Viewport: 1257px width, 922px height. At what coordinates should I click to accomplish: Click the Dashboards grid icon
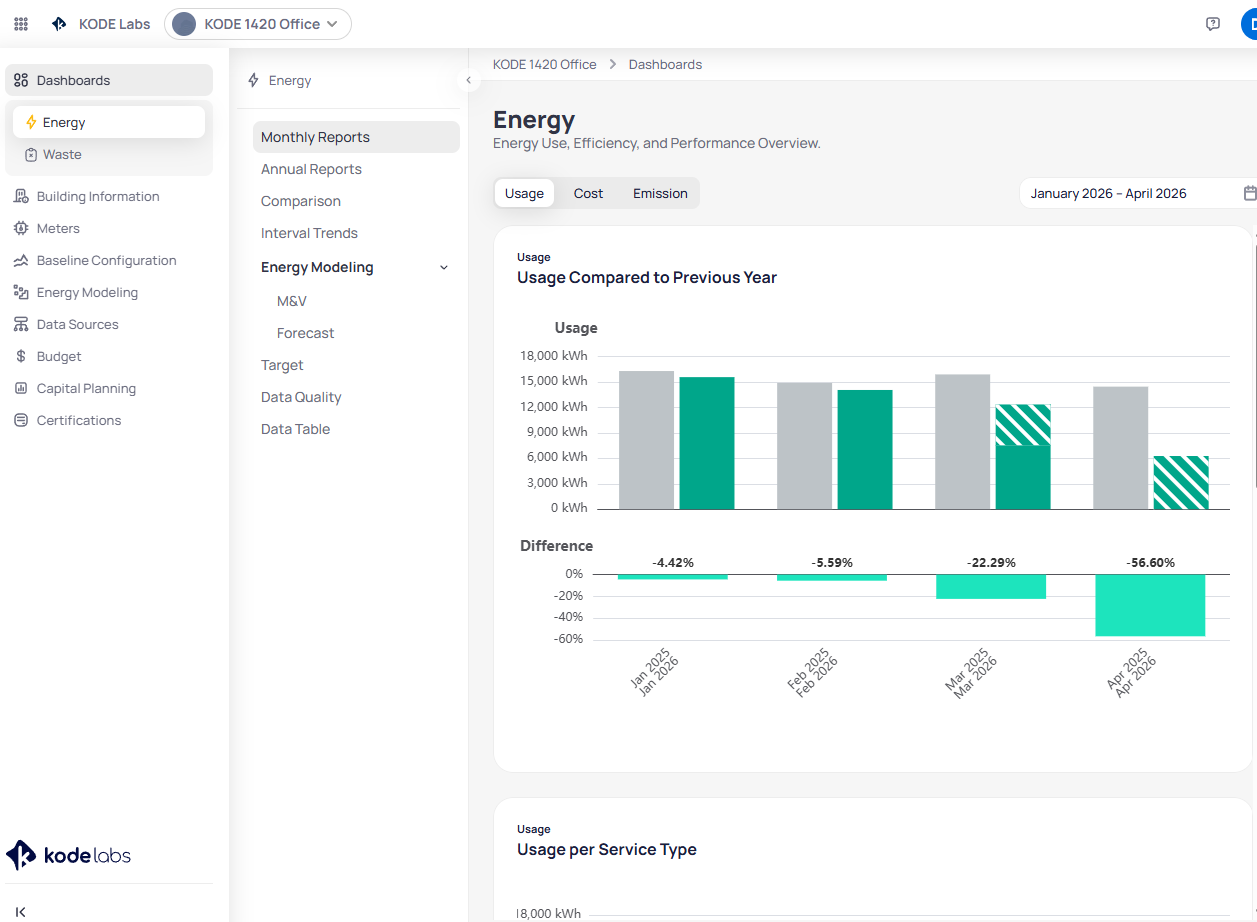click(21, 80)
